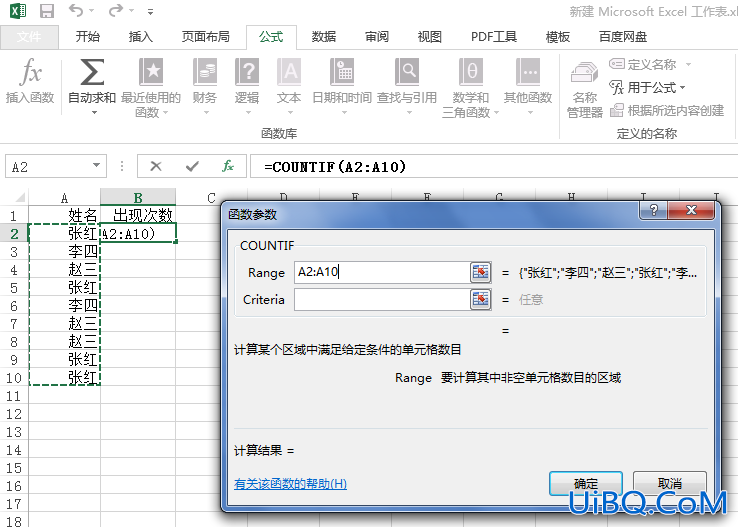Viewport: 738px width, 527px height.
Task: Open the Date and Time (日期和时间) functions icon
Action: pos(342,72)
